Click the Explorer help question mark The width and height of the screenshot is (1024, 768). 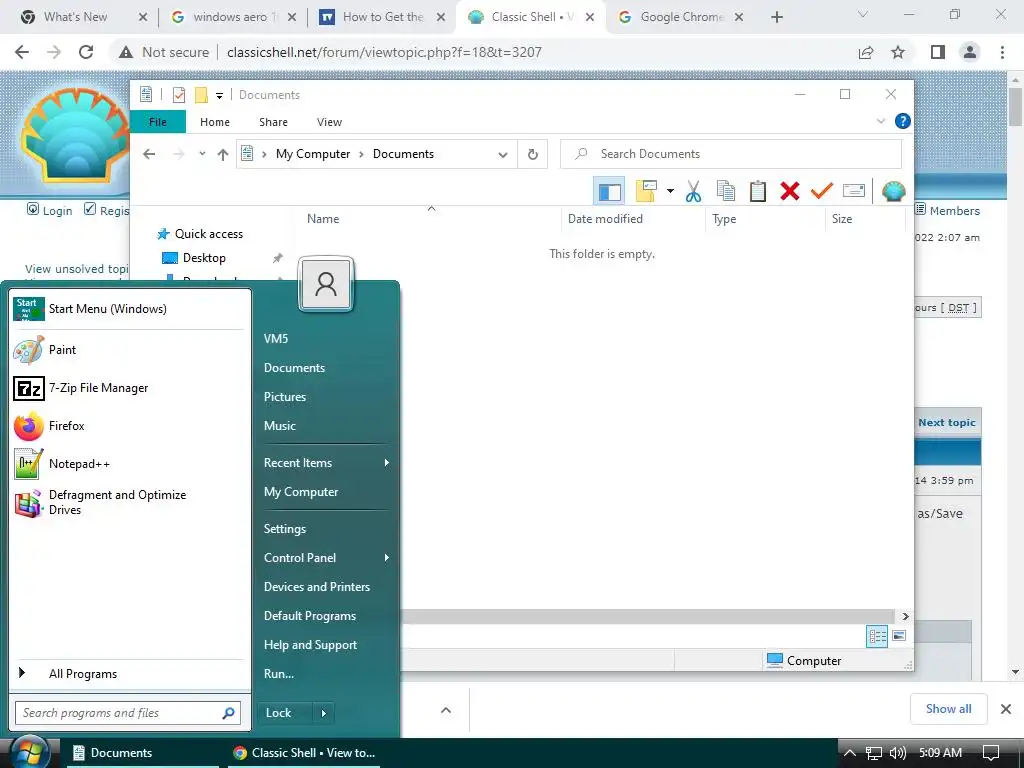pyautogui.click(x=903, y=121)
